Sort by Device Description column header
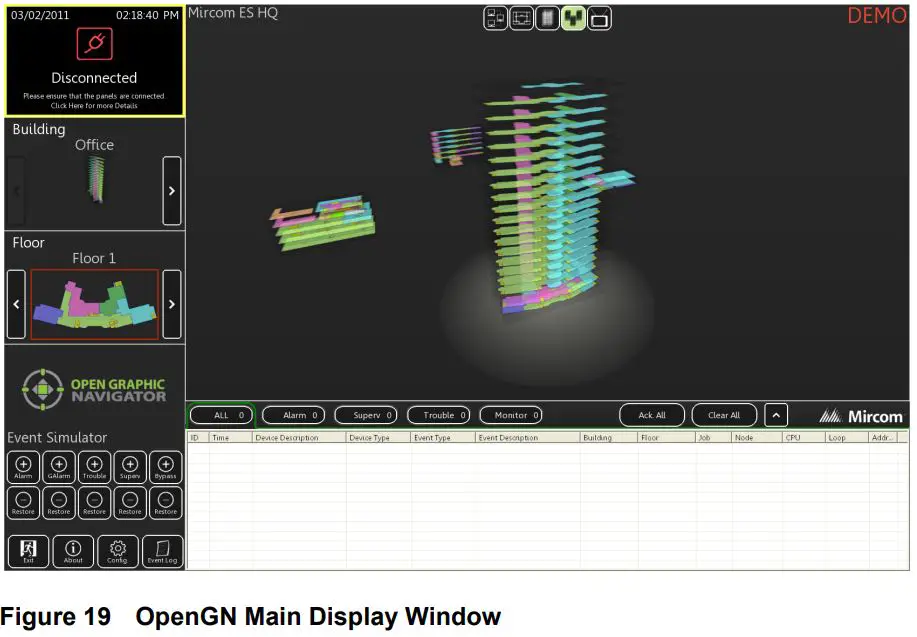 (x=299, y=438)
